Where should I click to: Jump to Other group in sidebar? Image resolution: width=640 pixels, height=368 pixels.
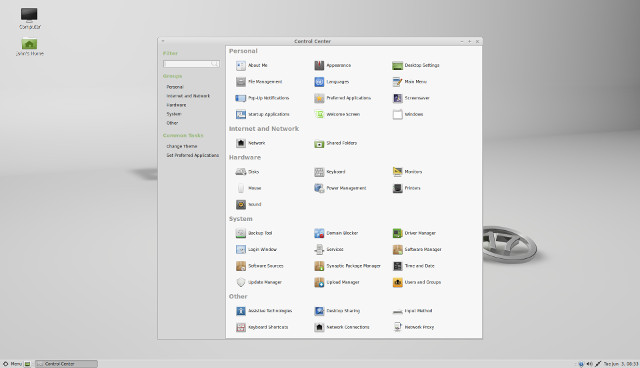[x=172, y=123]
